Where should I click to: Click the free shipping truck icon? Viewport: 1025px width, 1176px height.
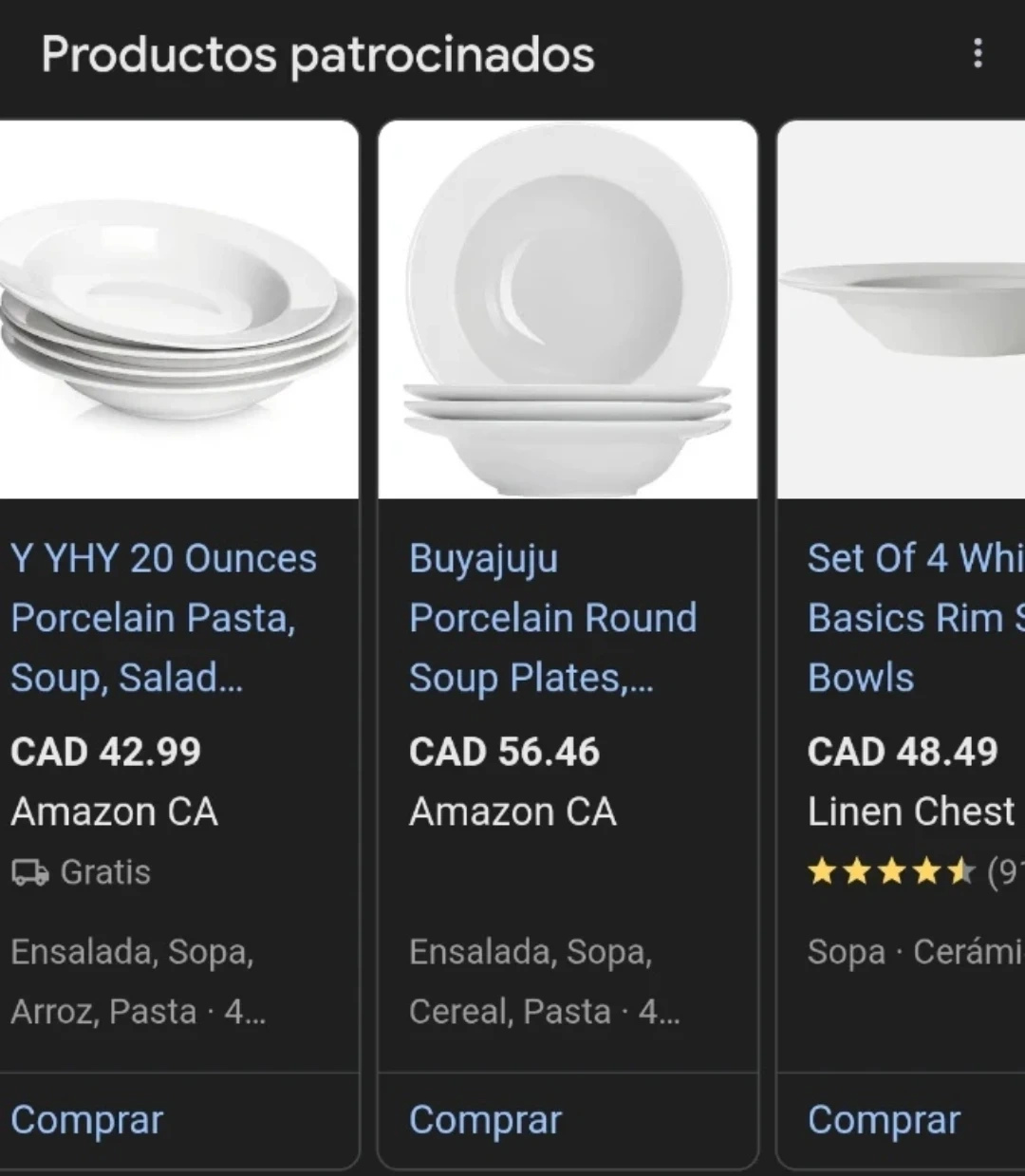pyautogui.click(x=29, y=872)
